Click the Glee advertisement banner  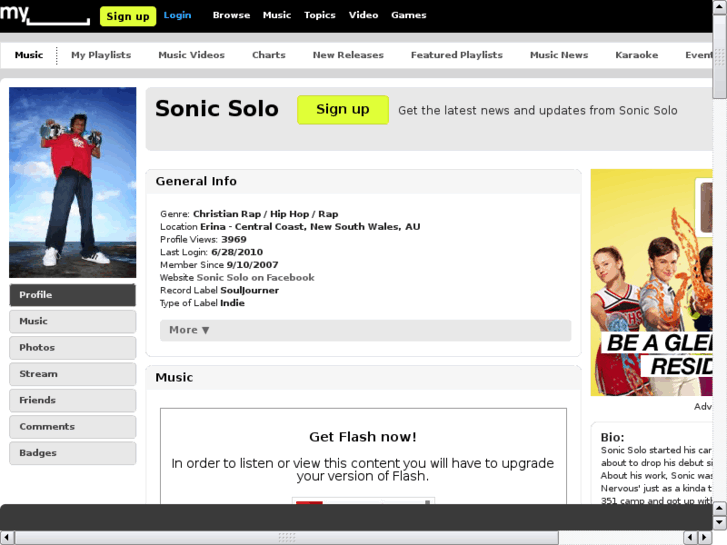[x=651, y=283]
